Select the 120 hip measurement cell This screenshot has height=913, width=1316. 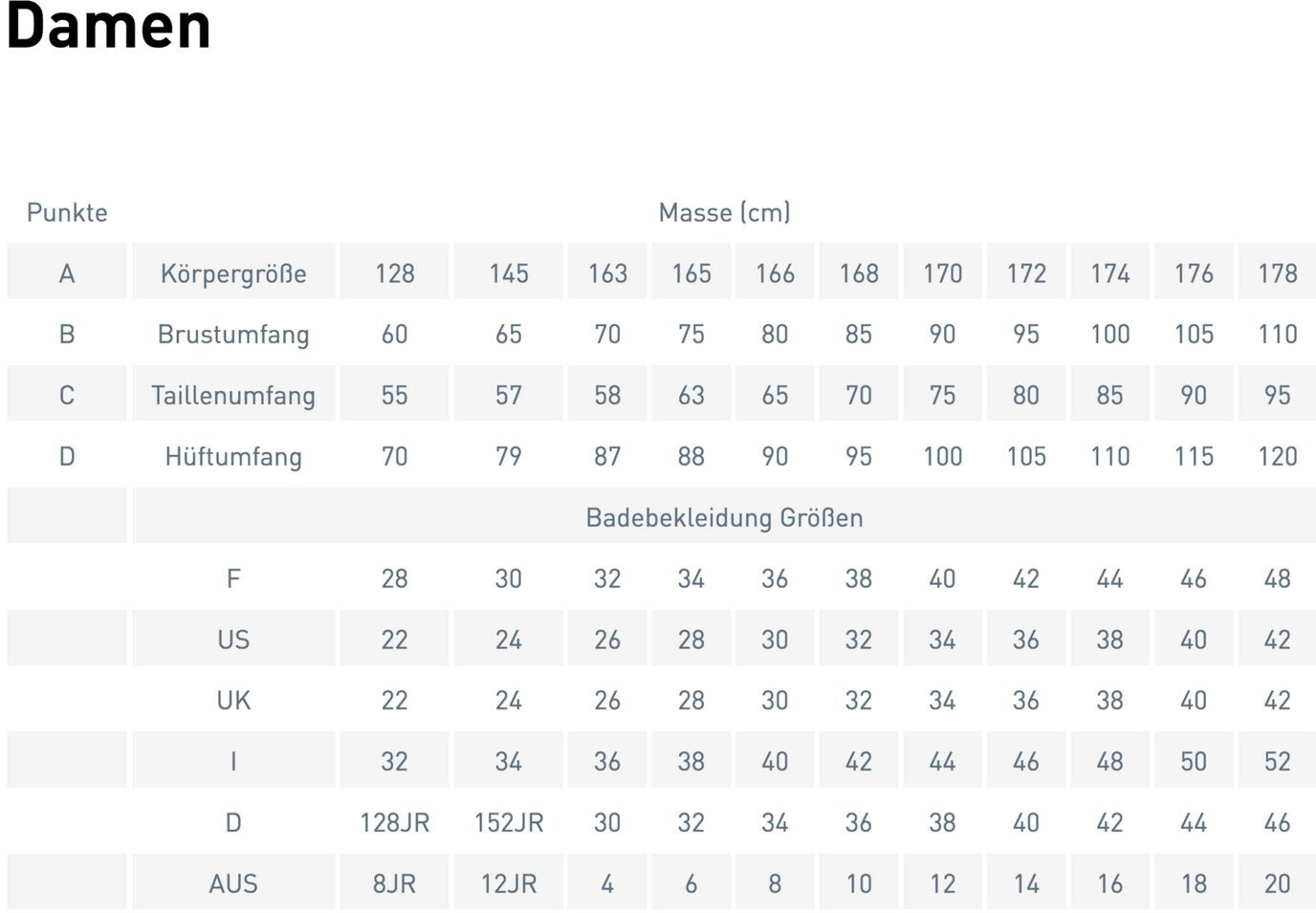point(1277,457)
